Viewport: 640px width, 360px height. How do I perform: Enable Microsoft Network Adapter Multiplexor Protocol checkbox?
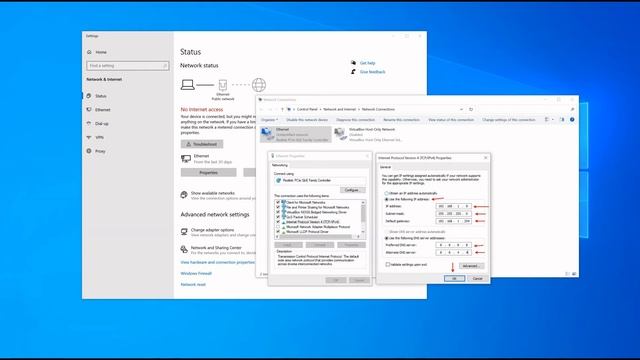coord(278,227)
